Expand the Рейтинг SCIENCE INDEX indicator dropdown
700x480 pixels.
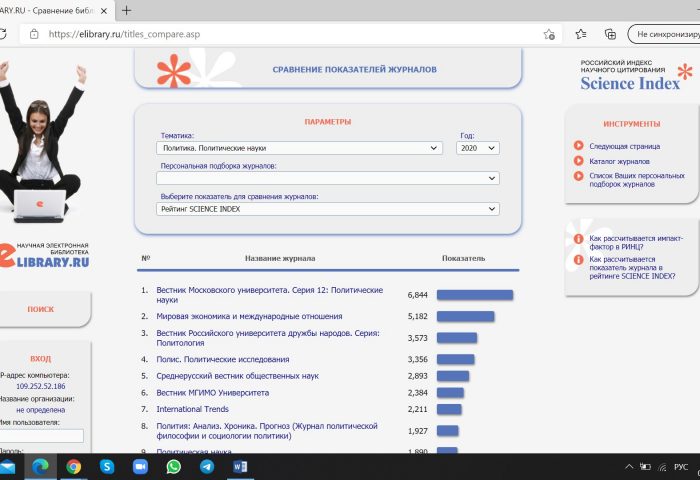[328, 209]
